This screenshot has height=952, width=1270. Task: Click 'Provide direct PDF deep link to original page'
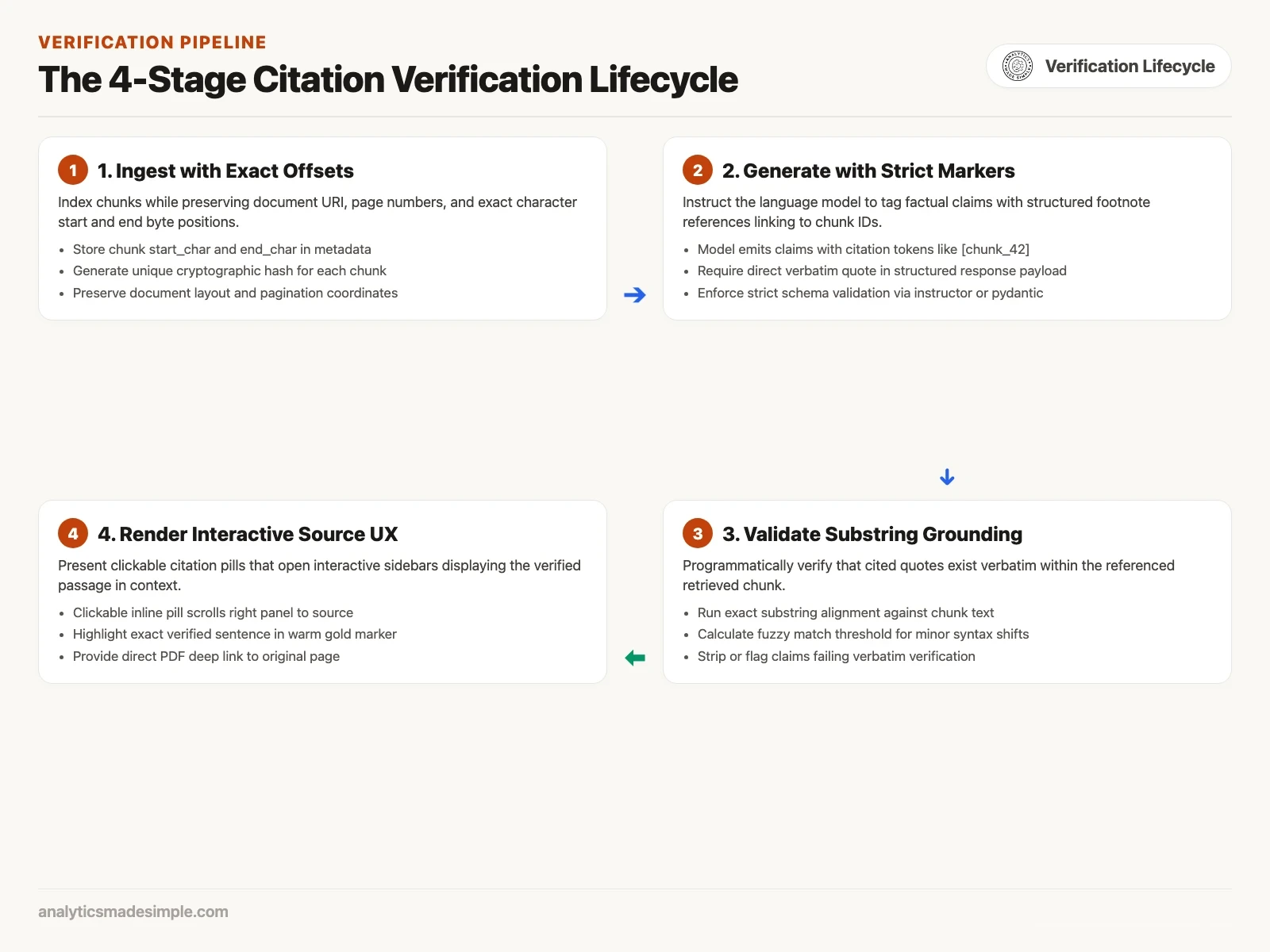206,656
